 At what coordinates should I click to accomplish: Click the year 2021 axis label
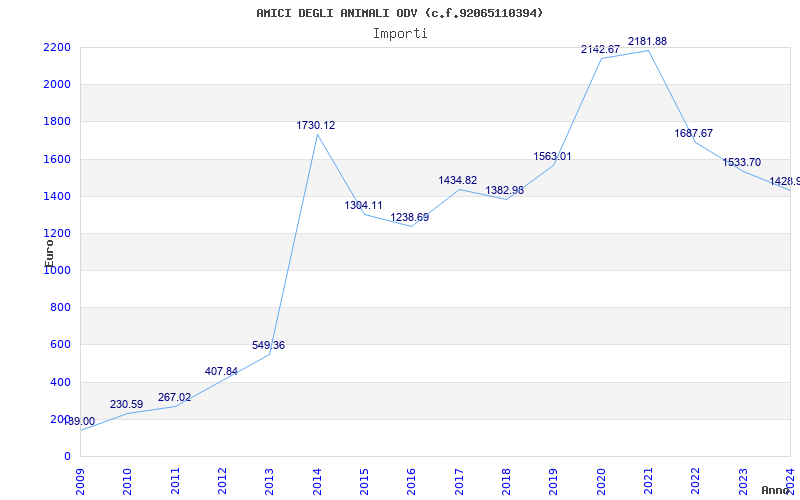point(648,482)
